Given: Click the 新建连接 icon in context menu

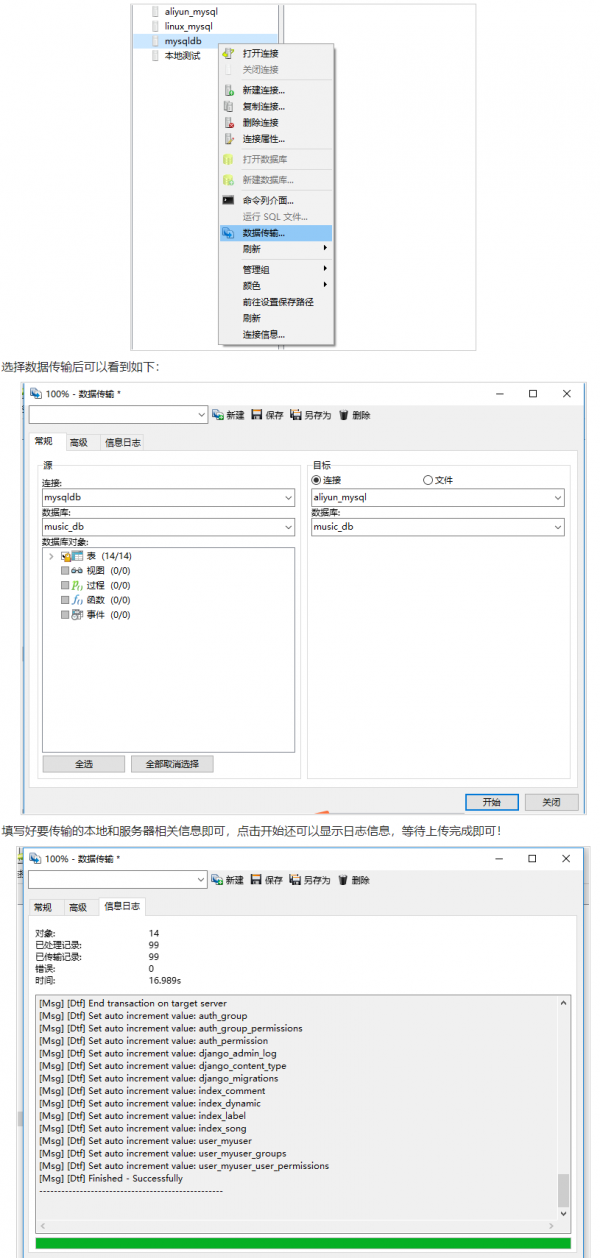Looking at the screenshot, I should (228, 90).
